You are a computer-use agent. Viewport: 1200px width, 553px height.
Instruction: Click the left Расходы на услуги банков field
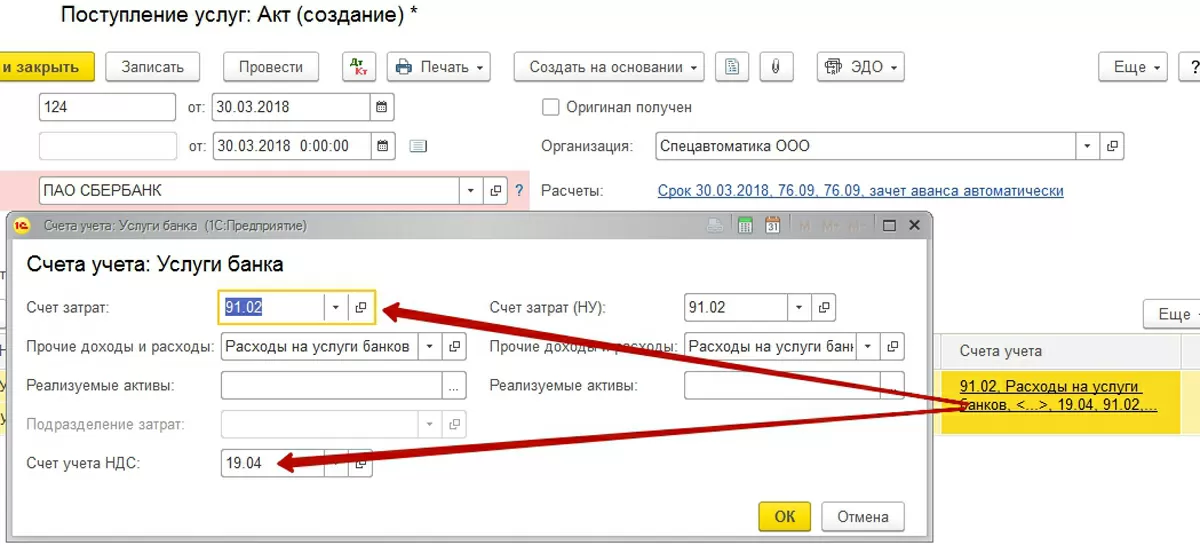point(319,347)
